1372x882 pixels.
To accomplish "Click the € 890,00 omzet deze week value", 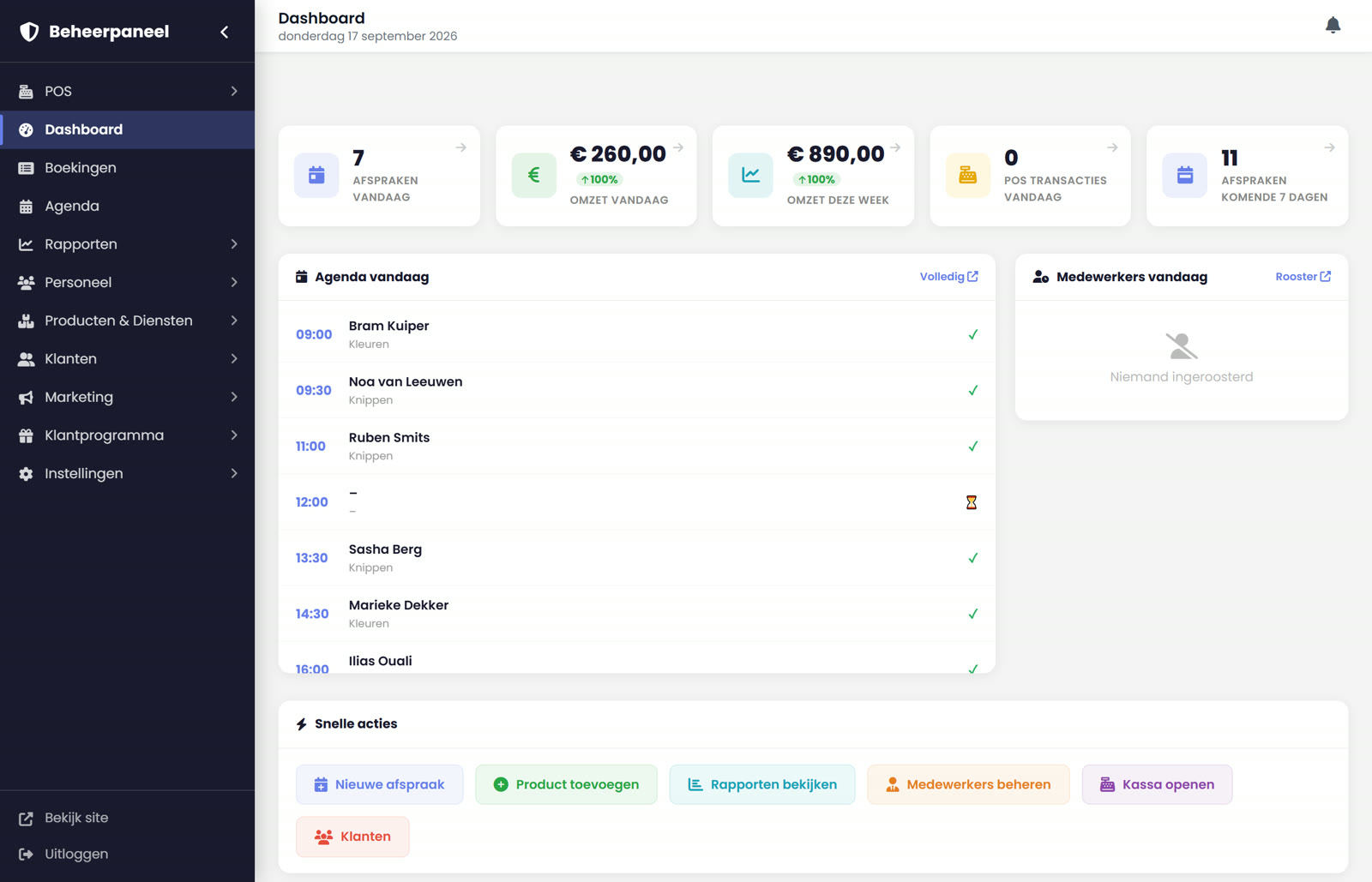I will [836, 154].
